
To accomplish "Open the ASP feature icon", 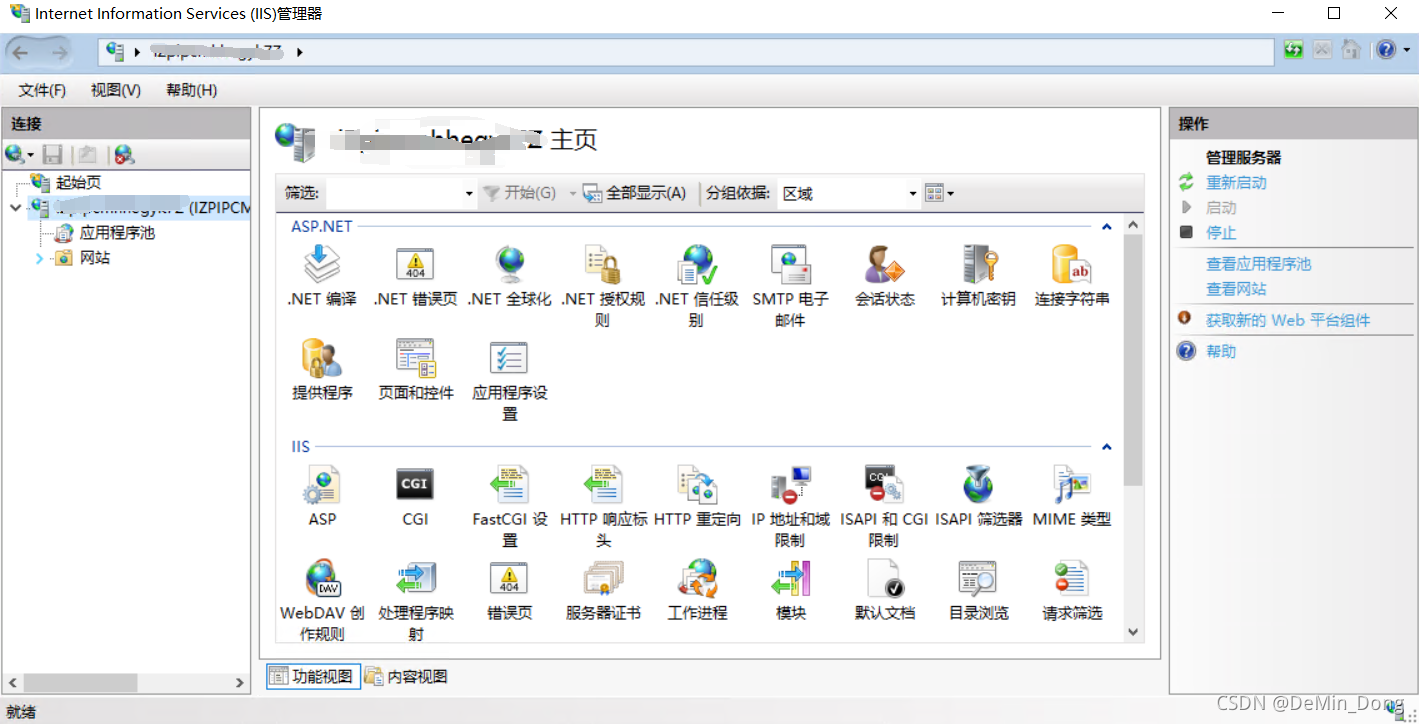I will [x=322, y=485].
